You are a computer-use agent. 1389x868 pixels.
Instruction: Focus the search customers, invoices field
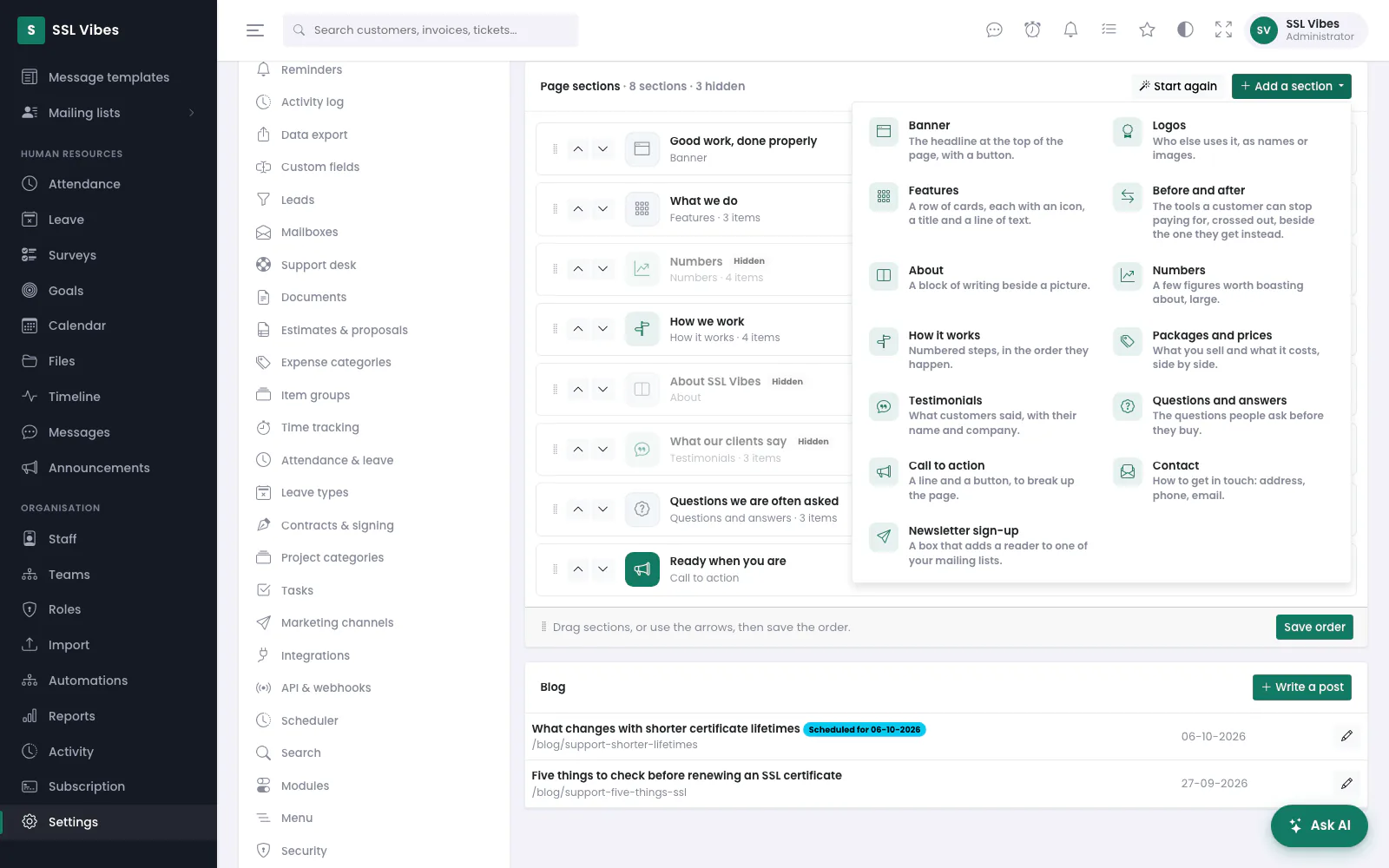[431, 30]
